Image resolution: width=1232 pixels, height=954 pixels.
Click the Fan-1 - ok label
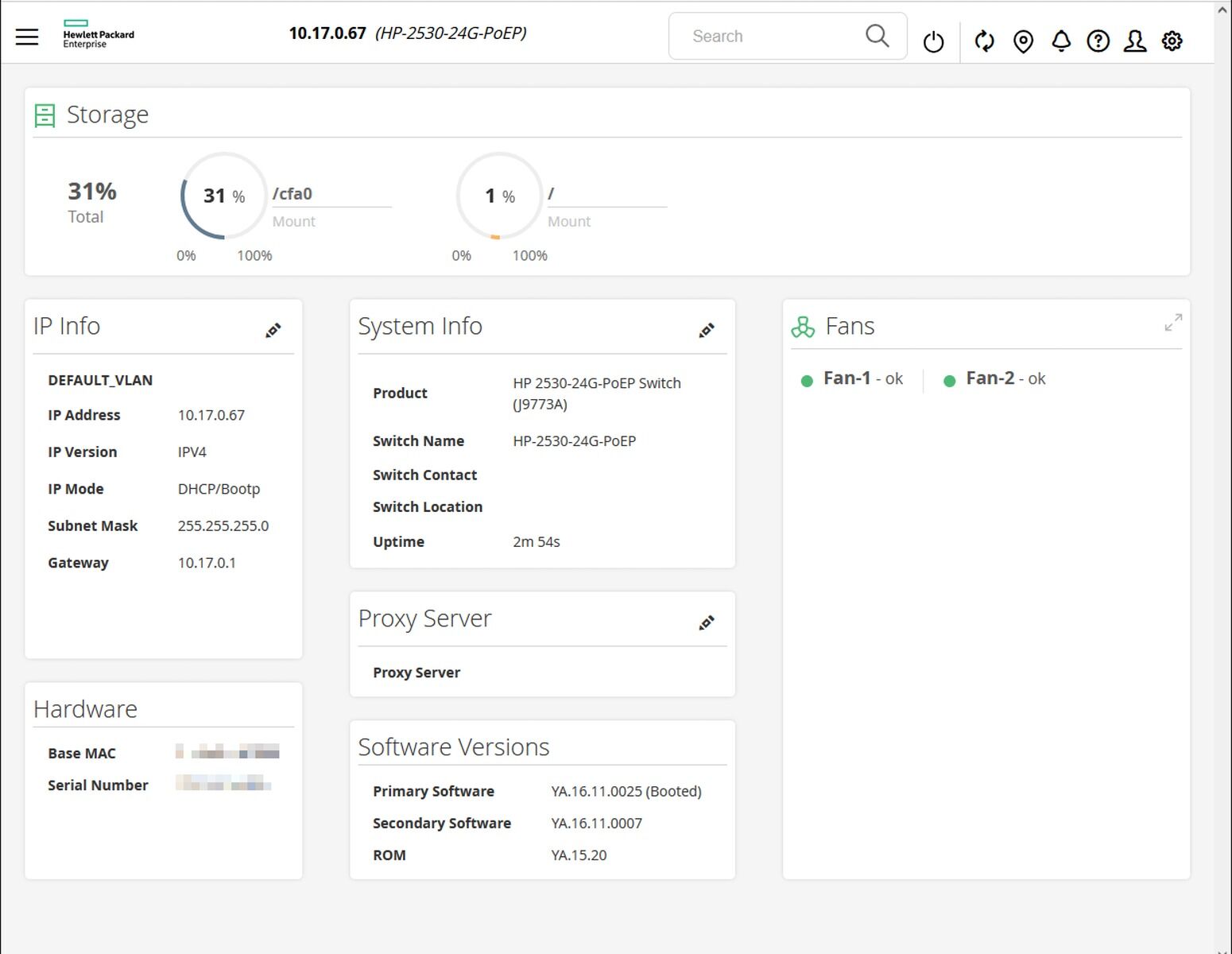[x=863, y=378]
